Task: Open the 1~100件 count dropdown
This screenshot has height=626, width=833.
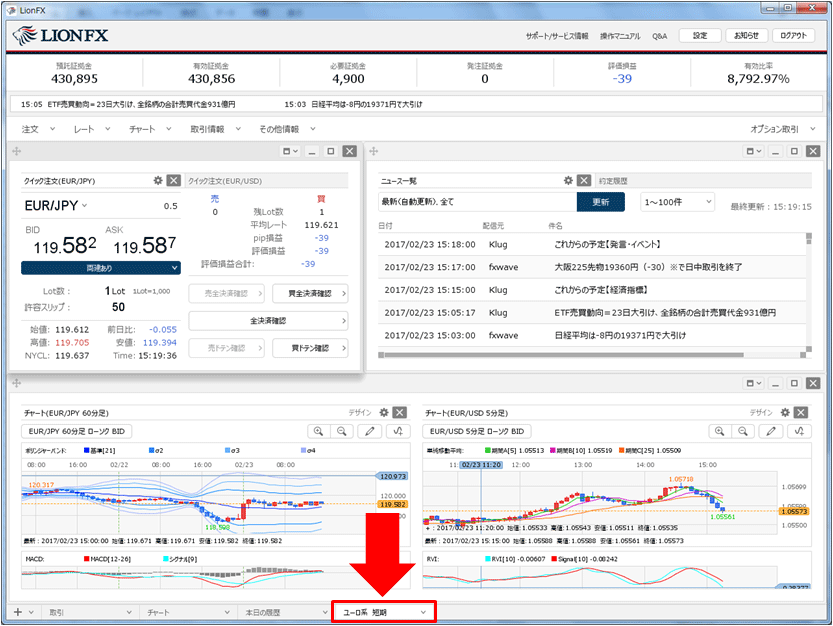Action: 677,202
